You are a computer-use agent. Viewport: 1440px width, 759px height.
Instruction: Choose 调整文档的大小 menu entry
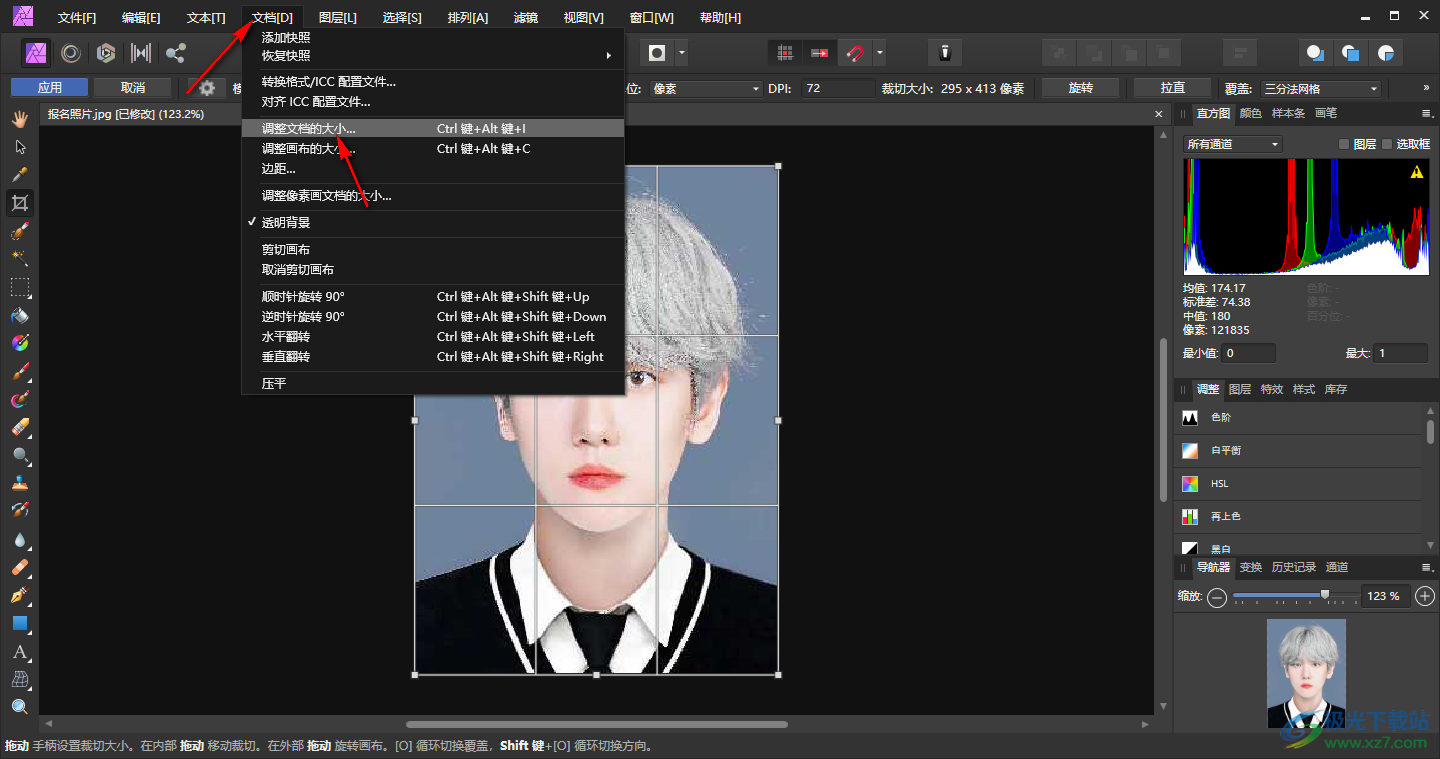[433, 129]
